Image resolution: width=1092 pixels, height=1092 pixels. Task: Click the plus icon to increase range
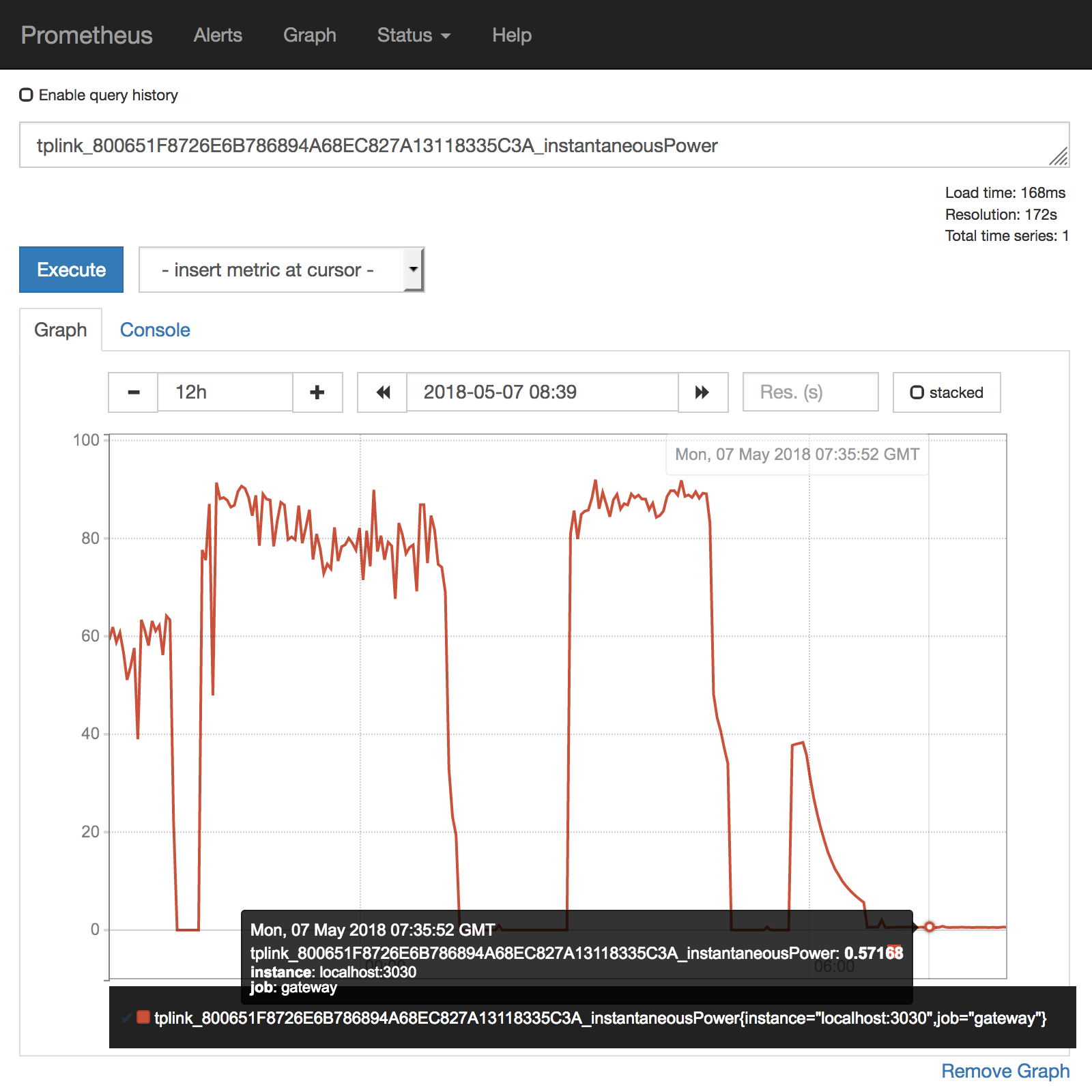tap(317, 392)
